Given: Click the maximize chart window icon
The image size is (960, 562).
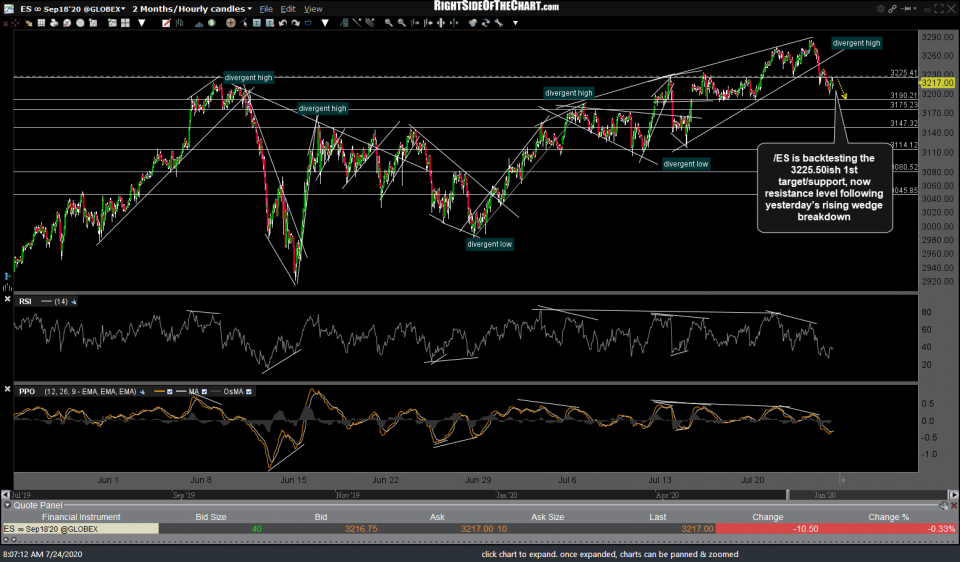Looking at the screenshot, I should click(x=939, y=9).
